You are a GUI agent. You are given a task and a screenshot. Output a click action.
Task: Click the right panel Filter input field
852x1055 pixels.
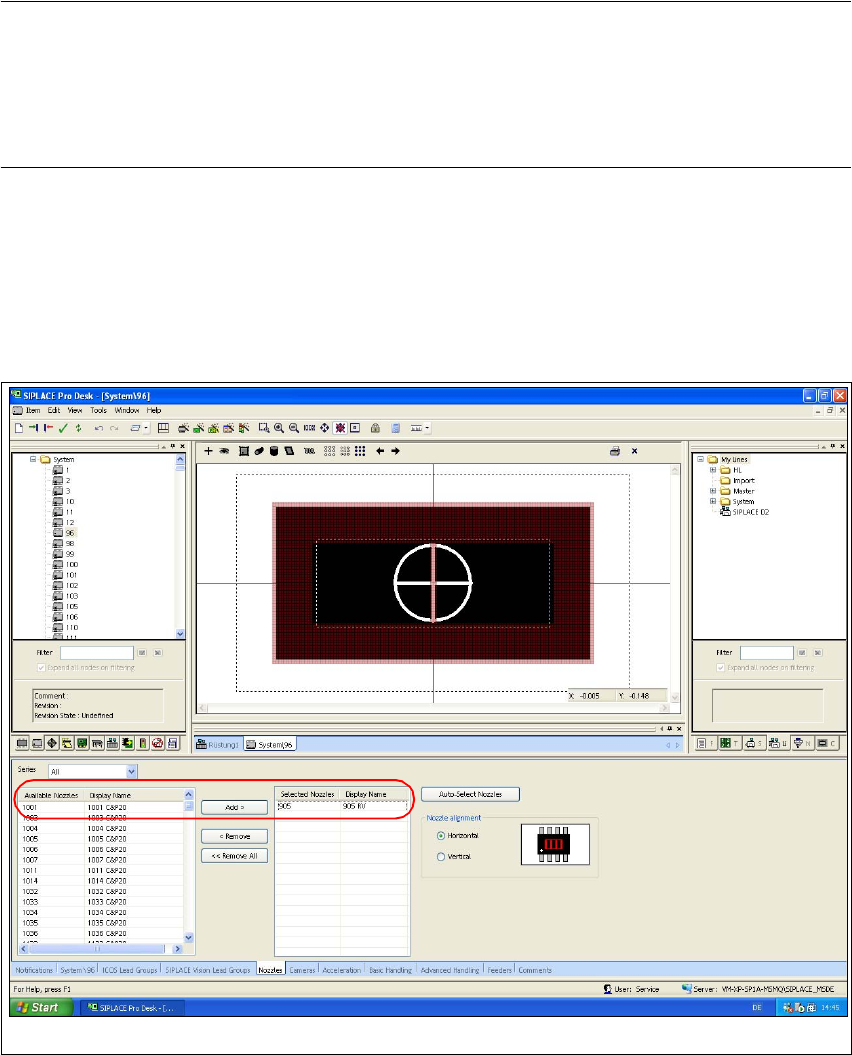tap(767, 653)
